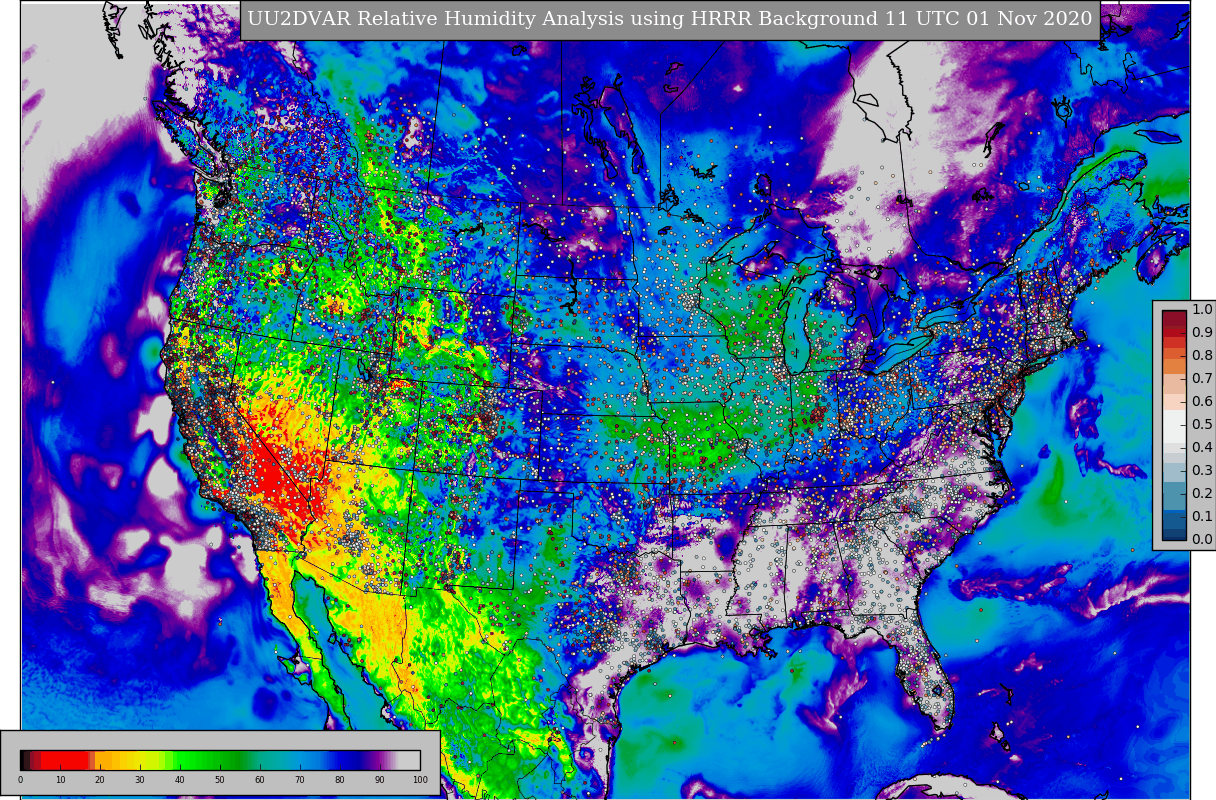Click the "0.0" label on right legend
Image resolution: width=1216 pixels, height=800 pixels.
point(1202,540)
